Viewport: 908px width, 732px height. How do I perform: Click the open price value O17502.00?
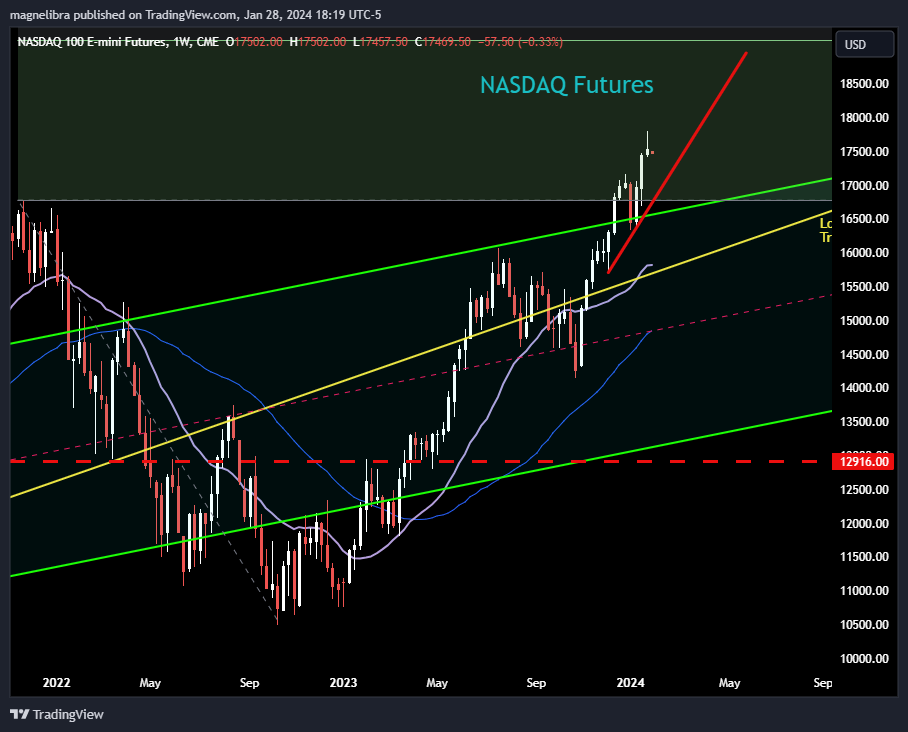(254, 42)
